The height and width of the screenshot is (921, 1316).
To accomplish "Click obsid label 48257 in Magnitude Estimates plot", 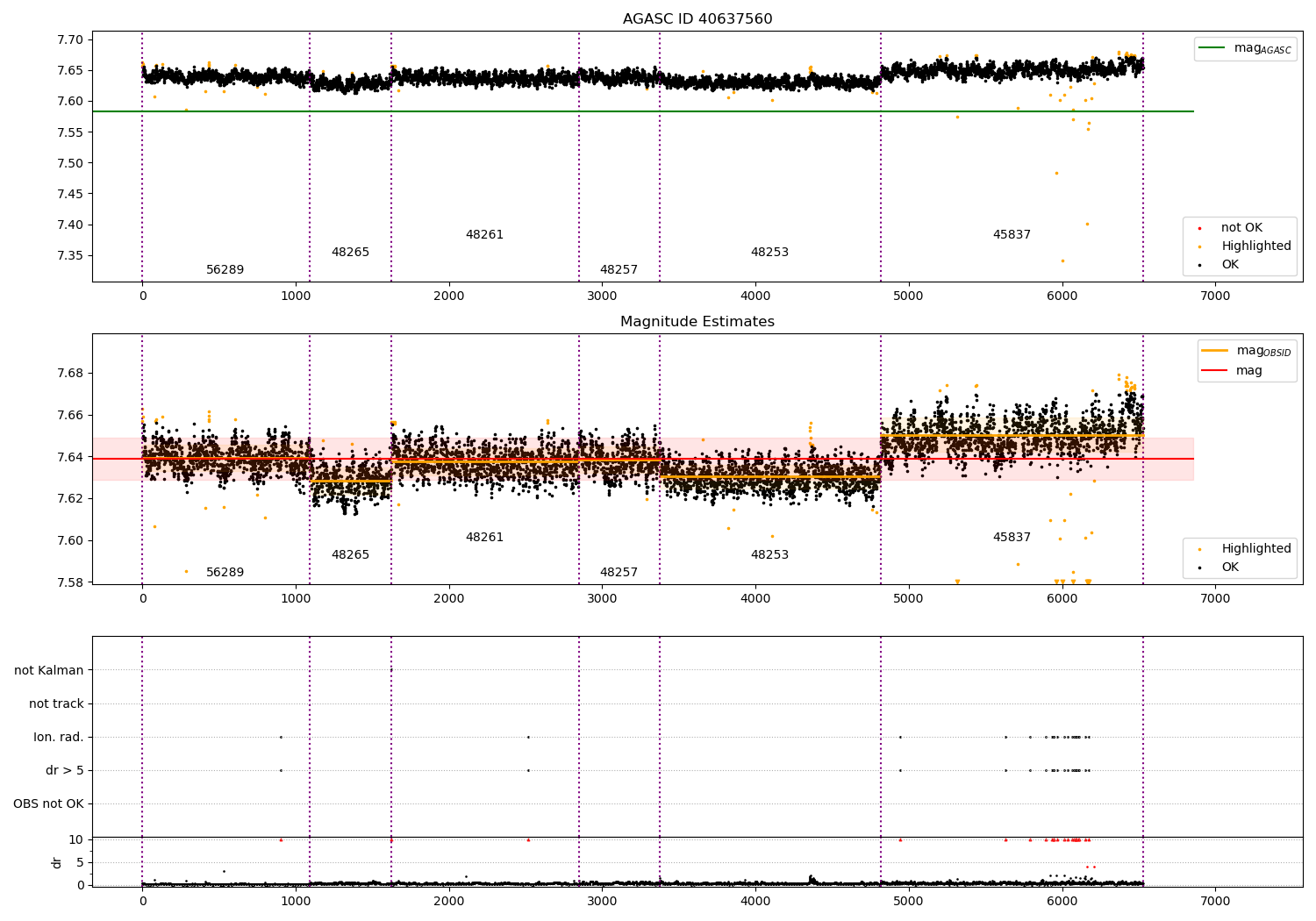I will click(x=619, y=573).
